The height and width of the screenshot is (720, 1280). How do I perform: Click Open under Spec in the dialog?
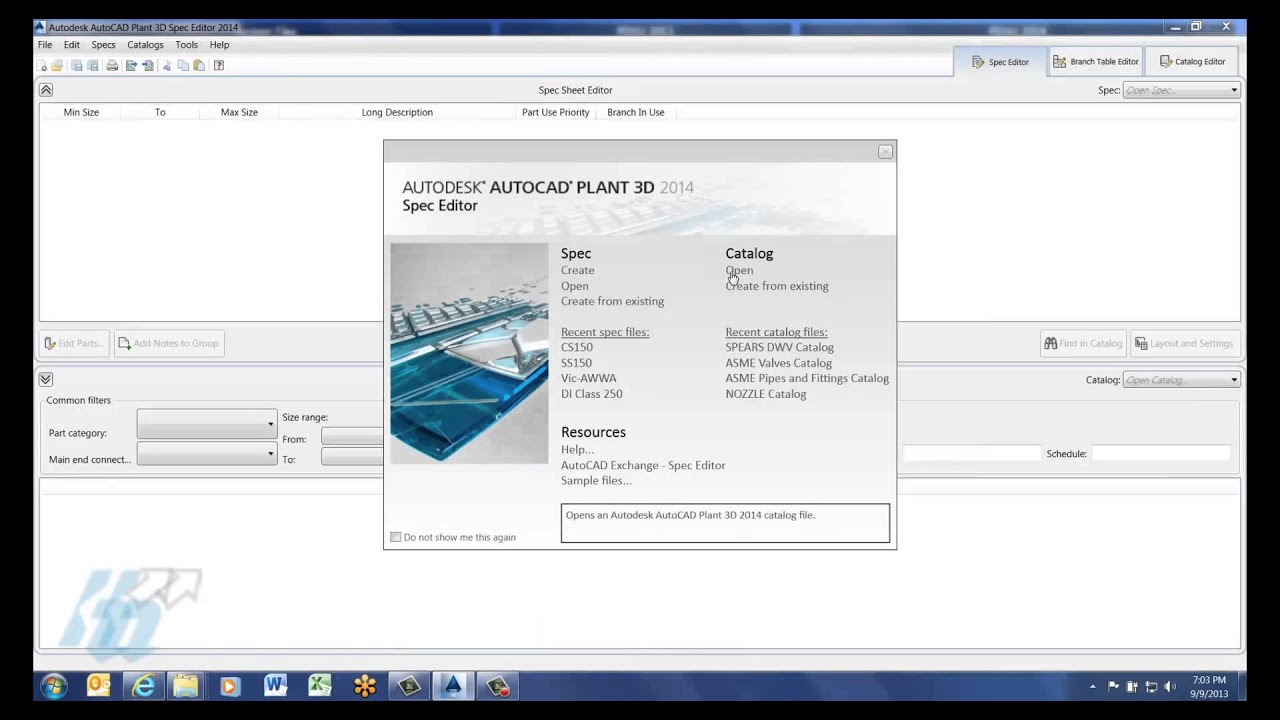point(575,286)
